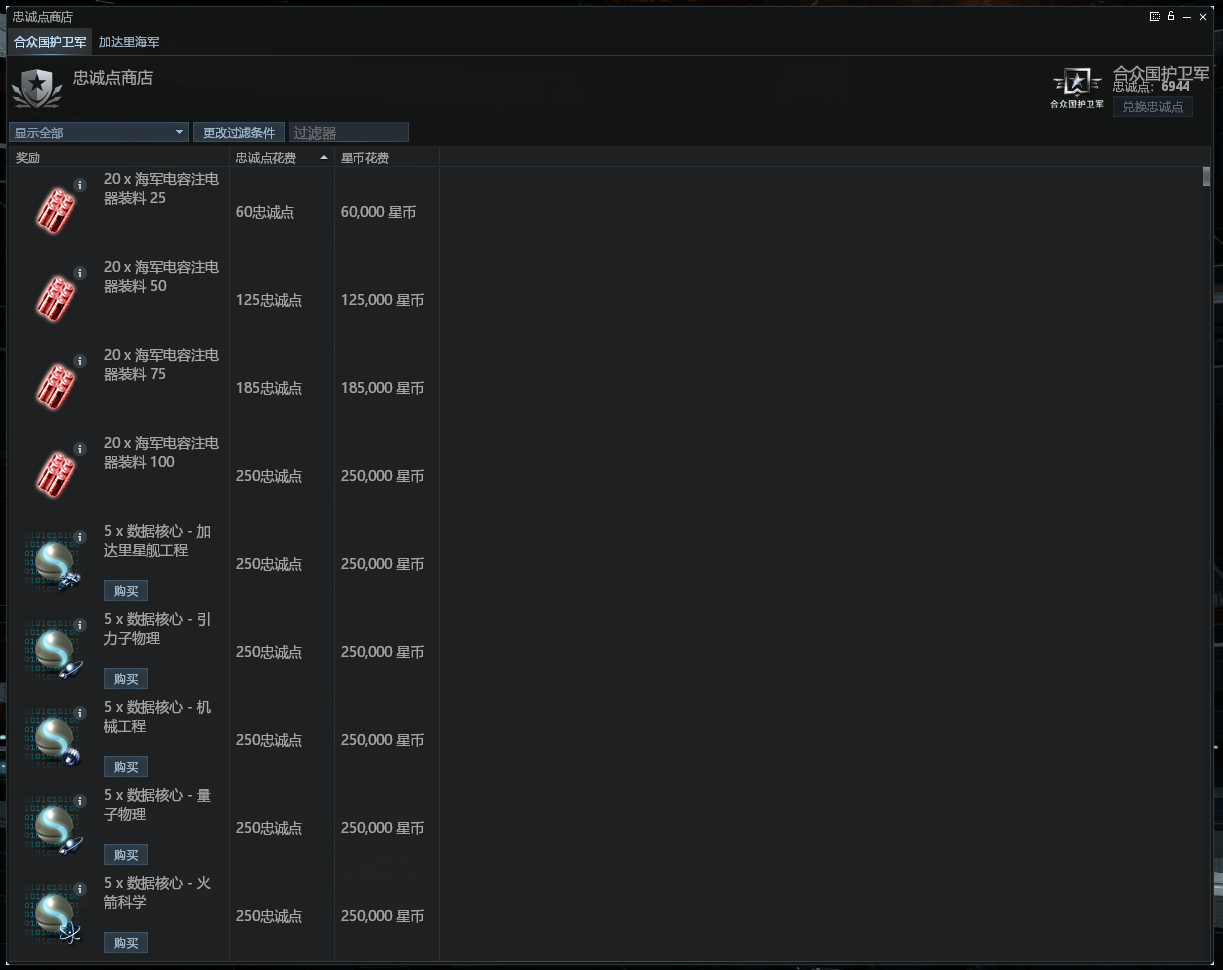Click the 合众国护卫军 corporation logo
Screen dimensions: 1223x970
pos(1077,83)
